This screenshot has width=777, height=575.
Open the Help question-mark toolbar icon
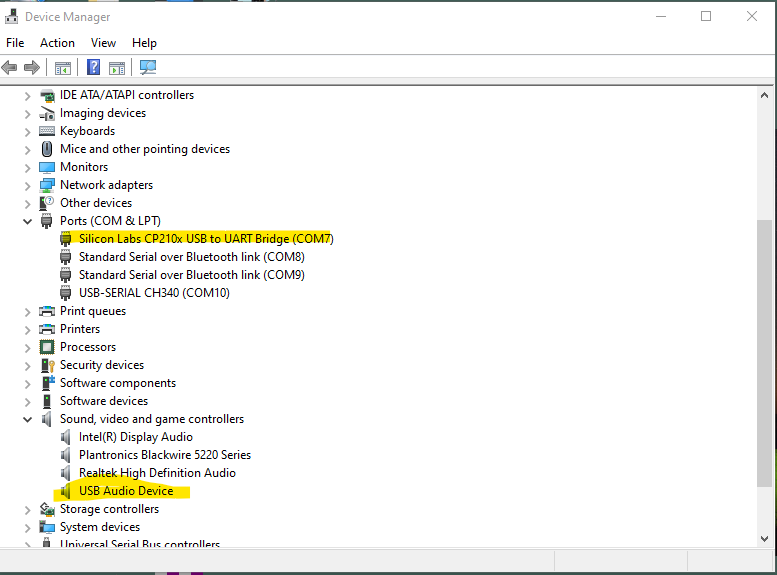click(x=93, y=67)
